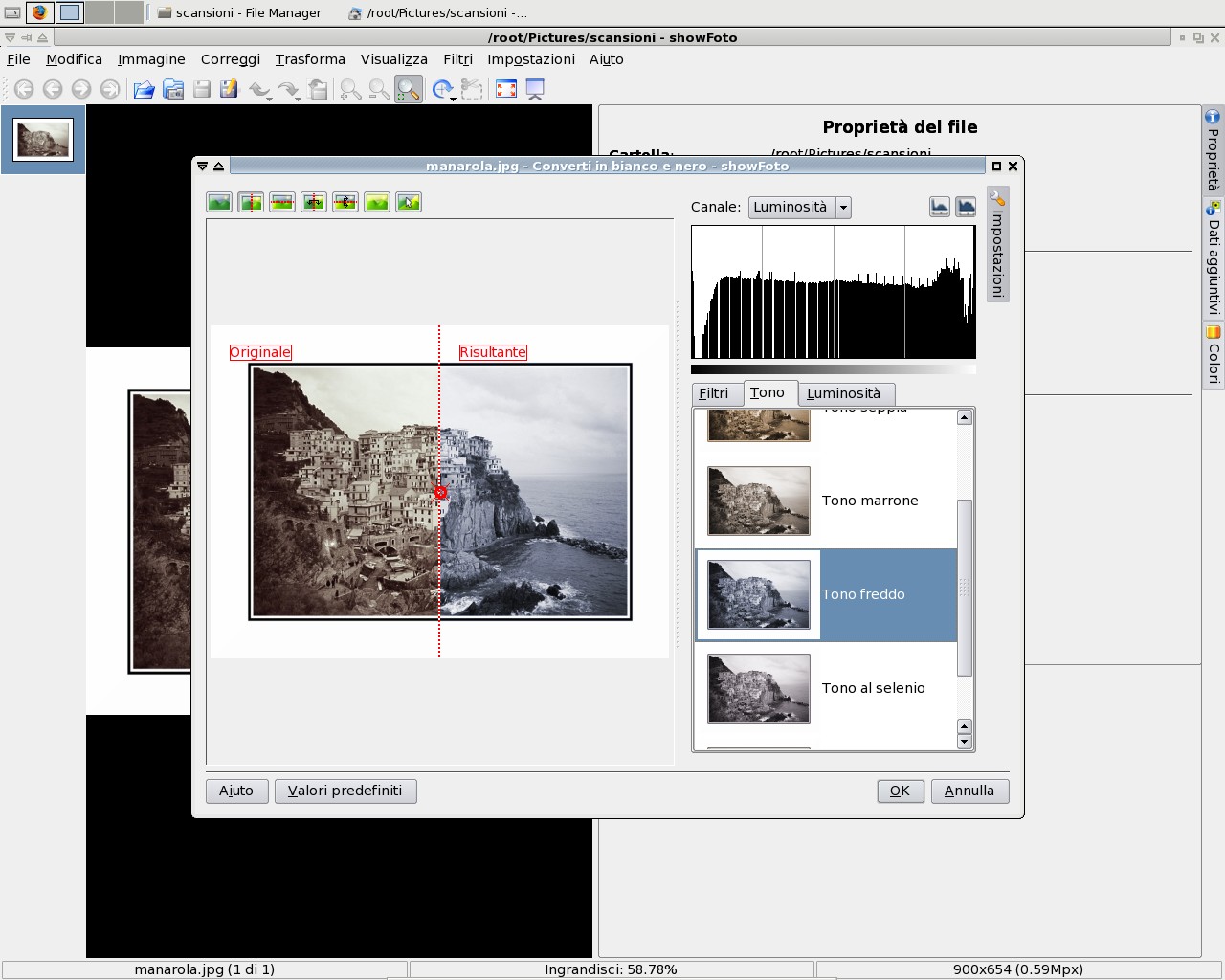Go to first image in showFoto toolbar
1225x980 pixels.
click(x=24, y=89)
